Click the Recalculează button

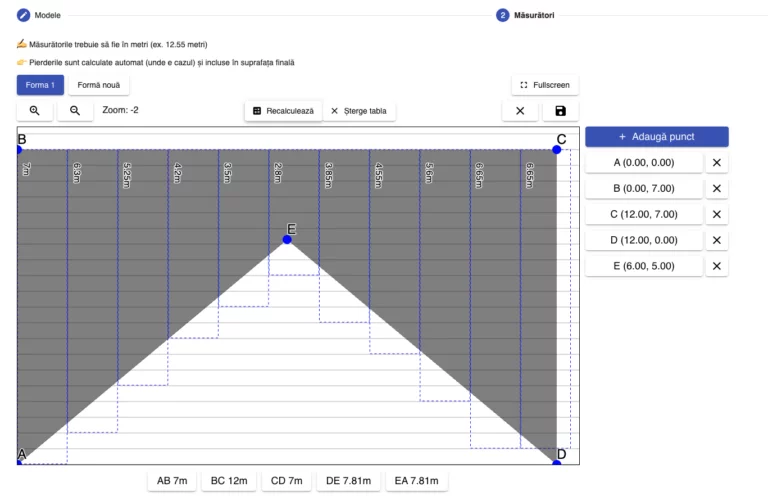click(x=283, y=111)
